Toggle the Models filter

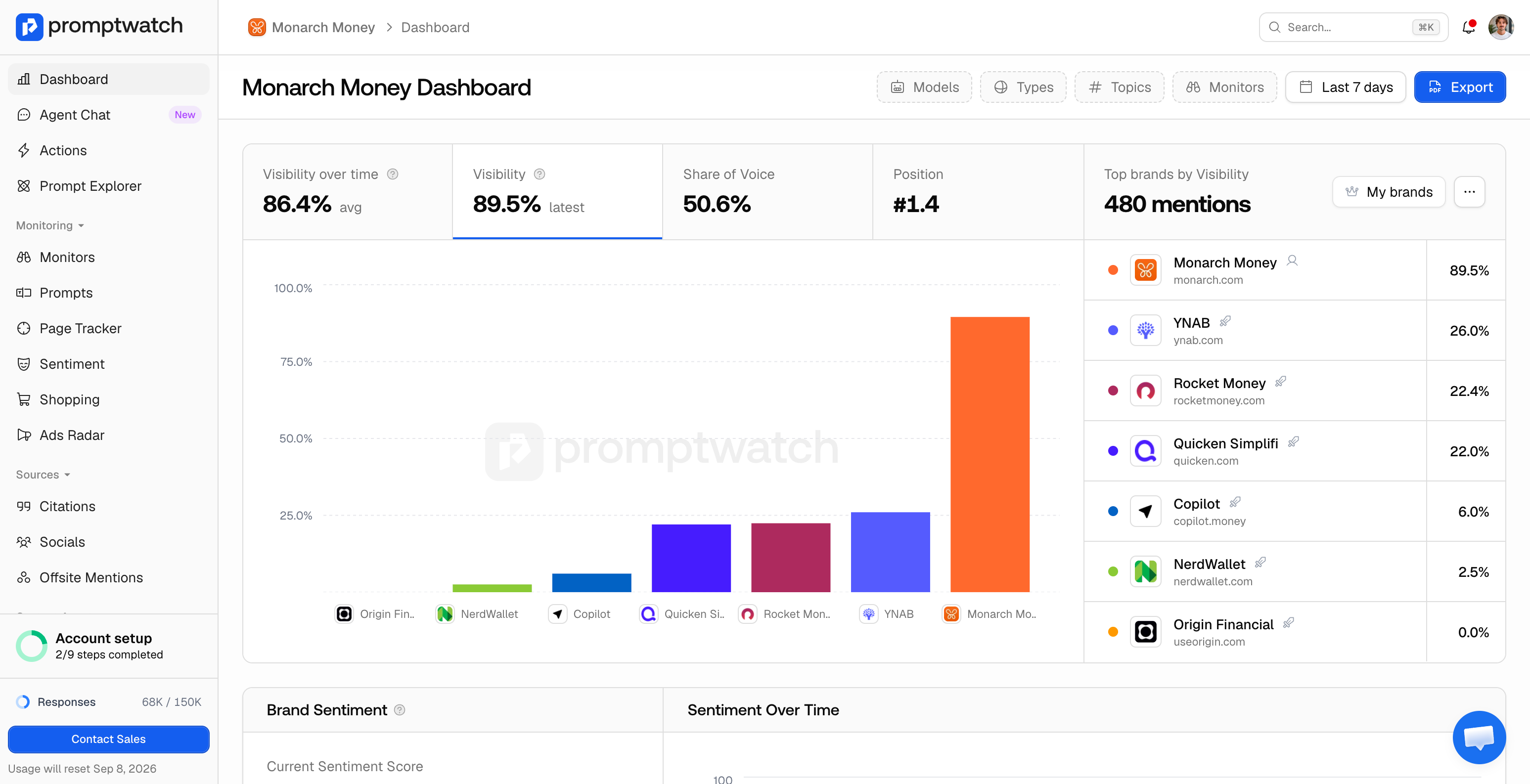pos(924,87)
